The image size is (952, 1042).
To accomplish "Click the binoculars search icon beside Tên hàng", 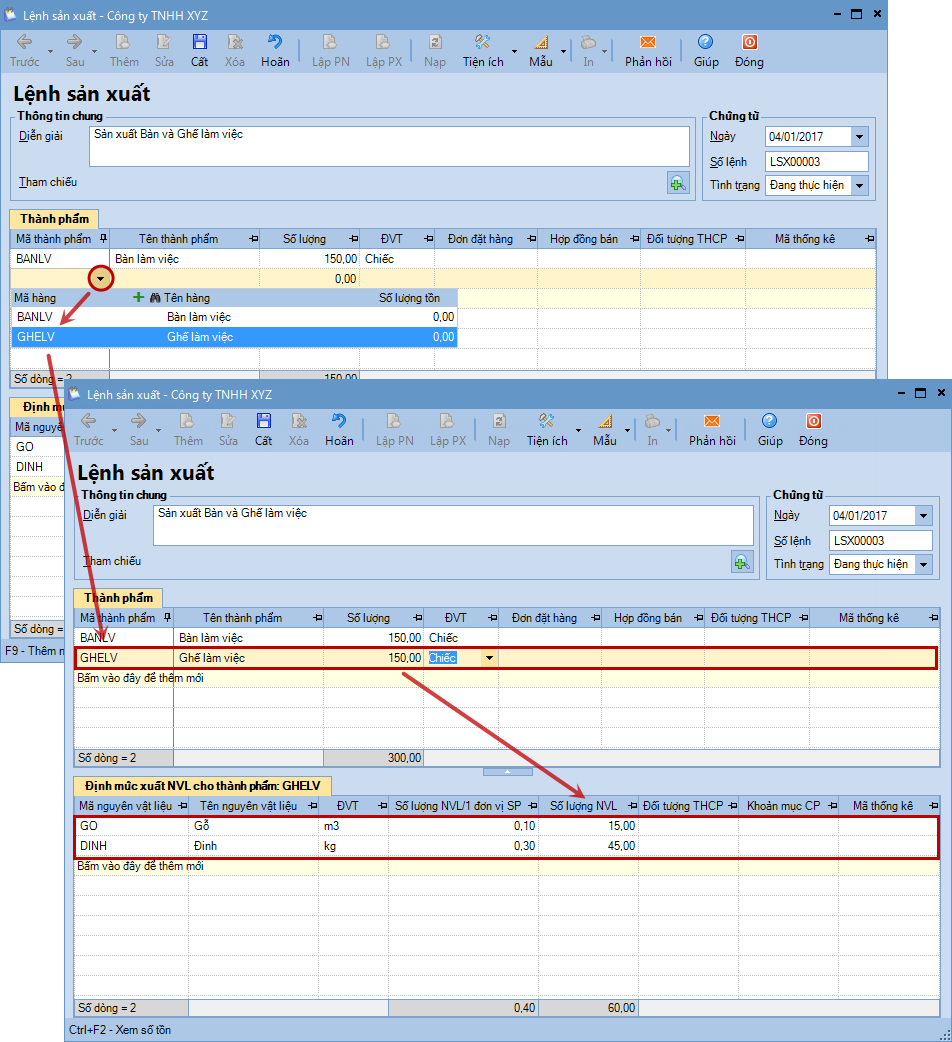I will point(155,297).
